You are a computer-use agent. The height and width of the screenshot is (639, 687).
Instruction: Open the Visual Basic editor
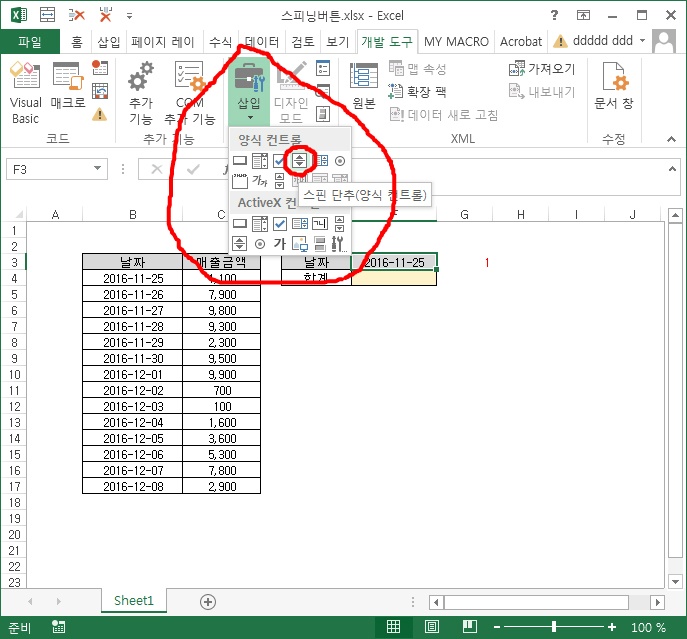coord(25,92)
